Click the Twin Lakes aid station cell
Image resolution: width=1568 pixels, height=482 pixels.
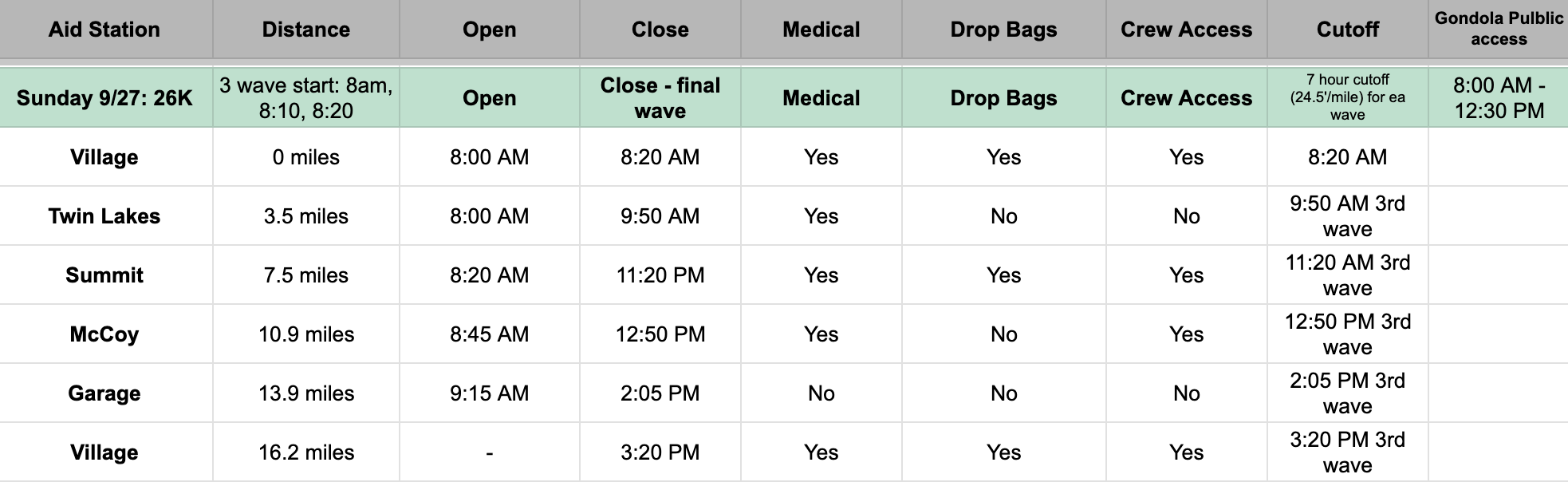pyautogui.click(x=104, y=216)
